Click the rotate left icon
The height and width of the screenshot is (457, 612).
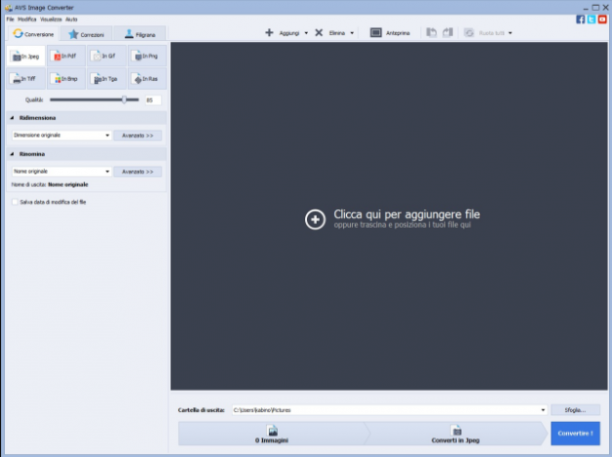pyautogui.click(x=431, y=33)
